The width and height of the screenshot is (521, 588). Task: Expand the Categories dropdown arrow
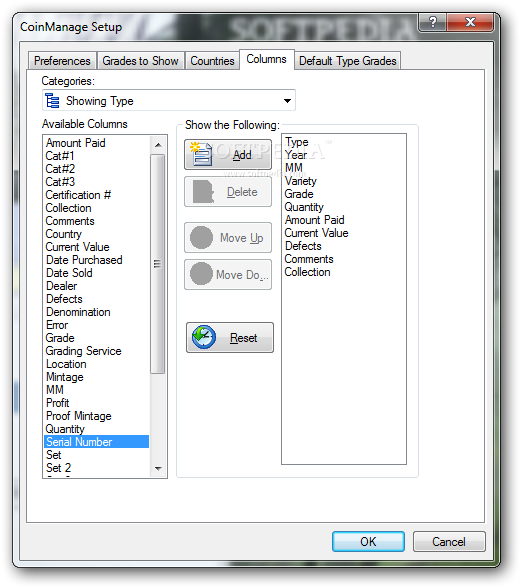tap(287, 100)
